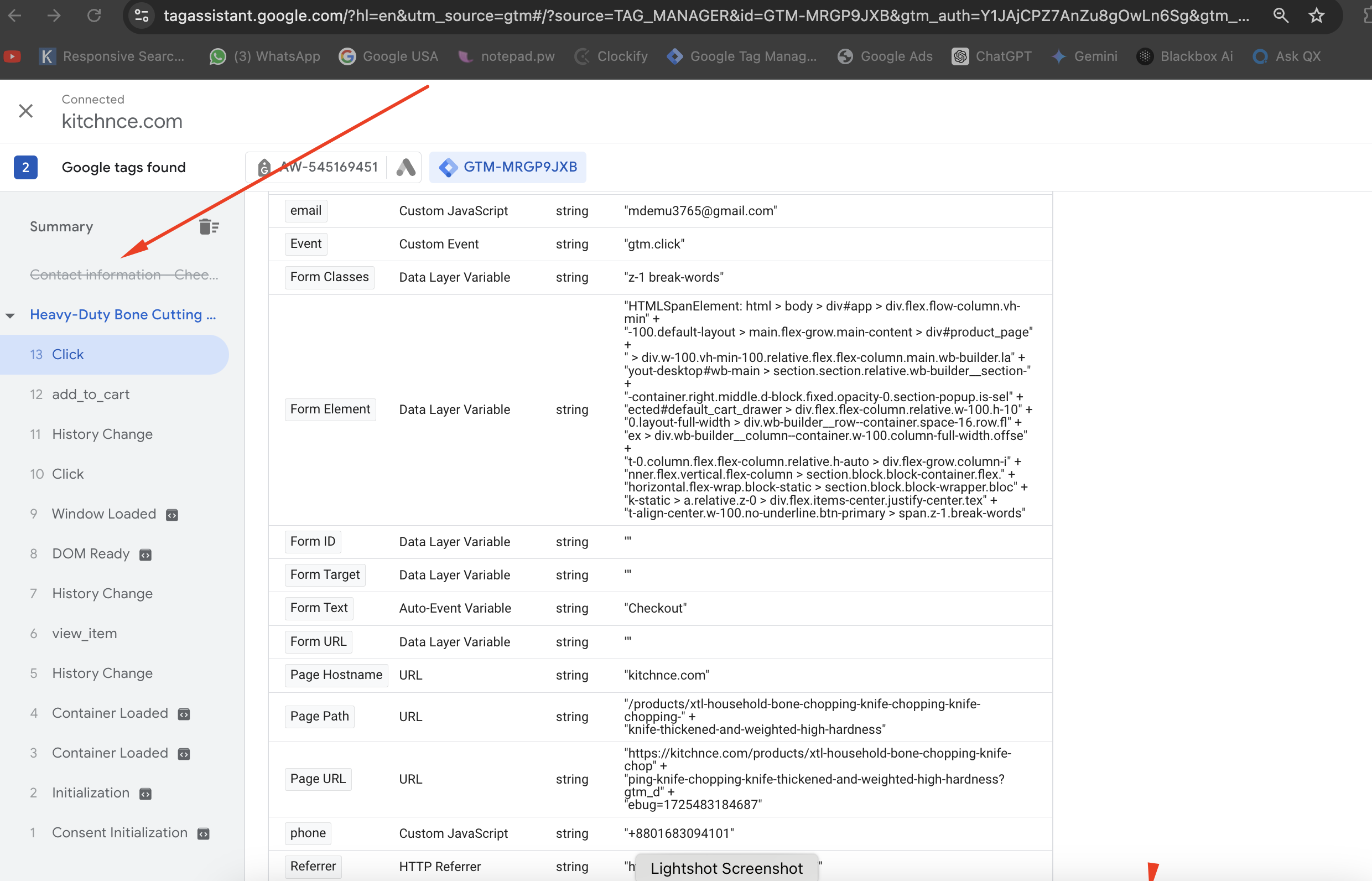The height and width of the screenshot is (881, 1372).
Task: Click code icon beside event 4 Container Loaded
Action: click(184, 714)
